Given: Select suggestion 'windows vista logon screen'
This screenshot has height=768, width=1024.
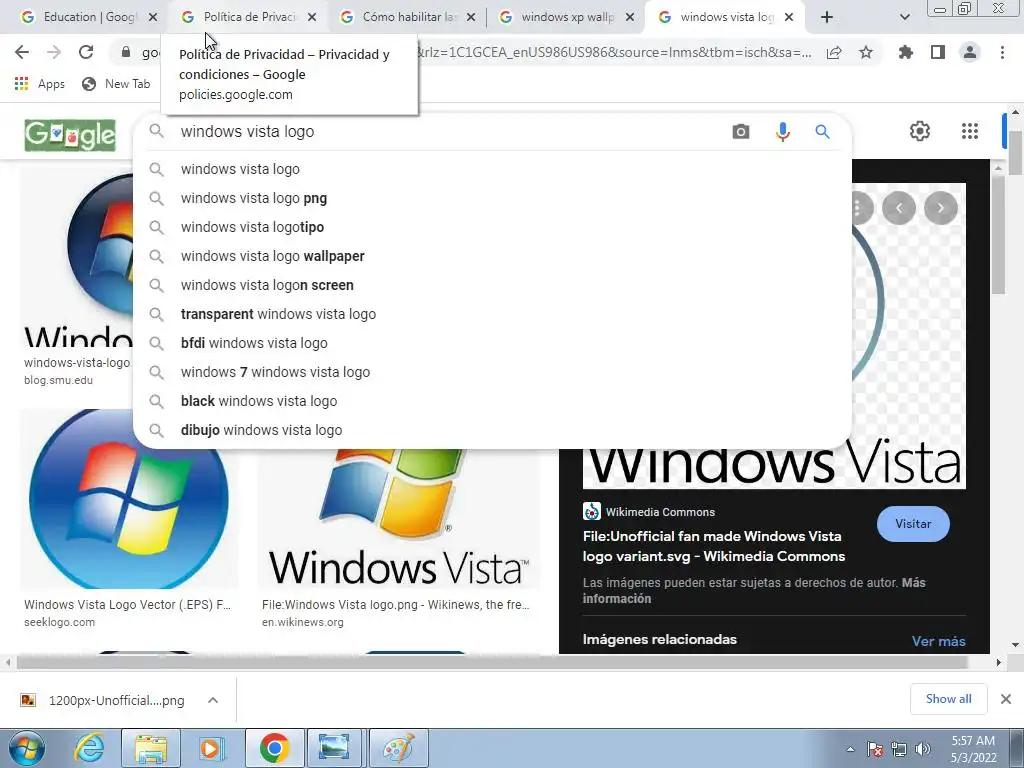Looking at the screenshot, I should [x=492, y=285].
